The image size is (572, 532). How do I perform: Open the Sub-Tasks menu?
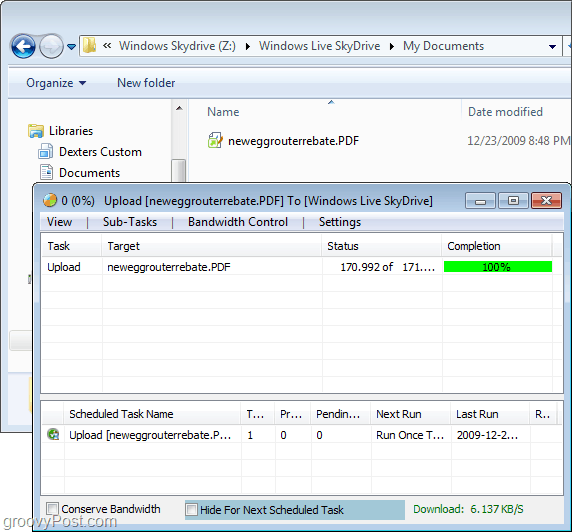coord(130,222)
